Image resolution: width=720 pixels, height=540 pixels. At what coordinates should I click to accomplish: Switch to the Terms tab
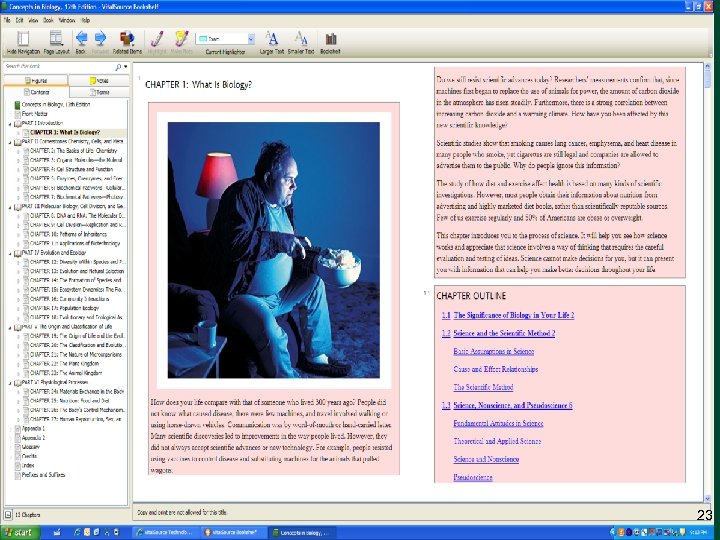click(99, 92)
